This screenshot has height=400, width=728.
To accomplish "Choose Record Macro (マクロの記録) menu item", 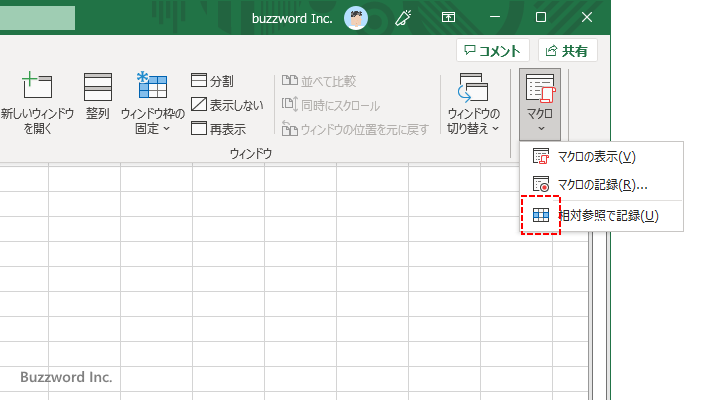I will [x=601, y=184].
